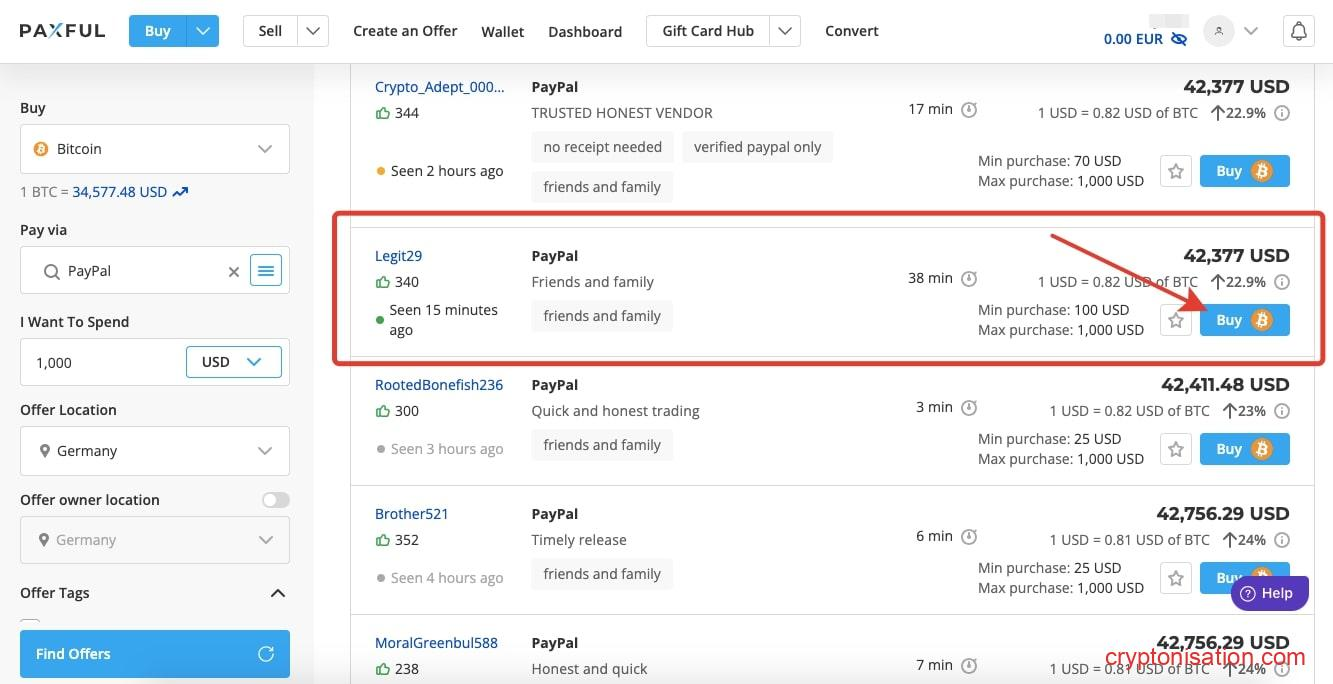The image size is (1333, 684).
Task: Clear the PayPal search with the X icon
Action: pyautogui.click(x=233, y=271)
